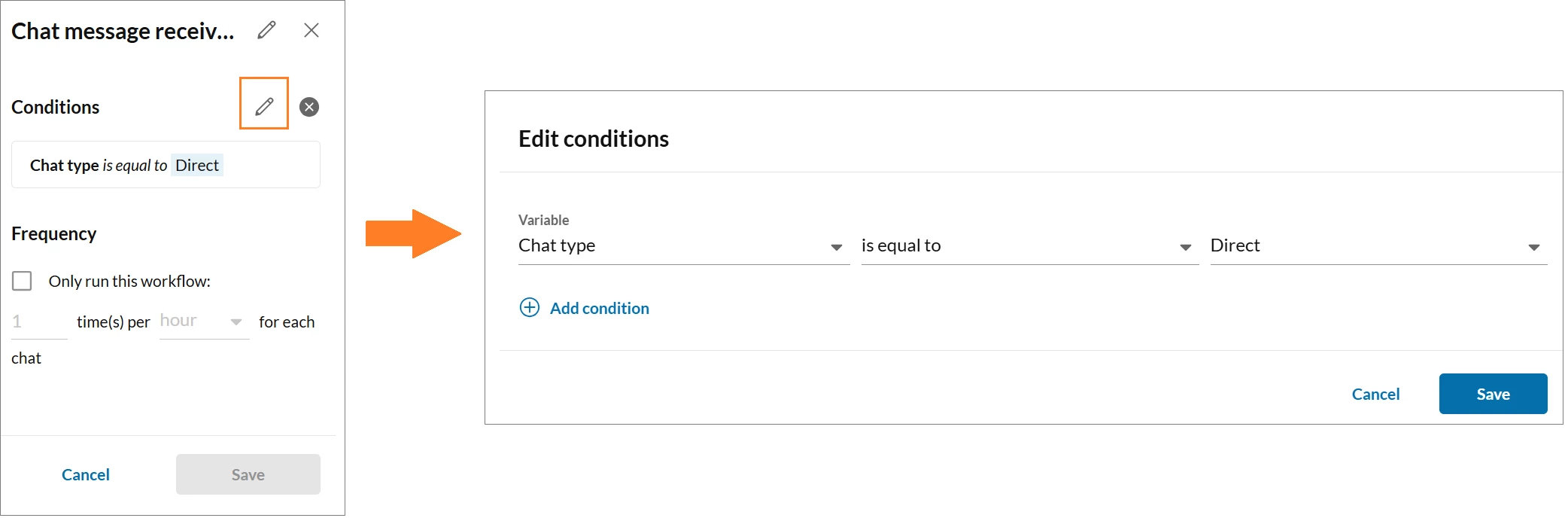The height and width of the screenshot is (521, 1568).
Task: Open the Chat type variable dropdown
Action: [x=683, y=246]
